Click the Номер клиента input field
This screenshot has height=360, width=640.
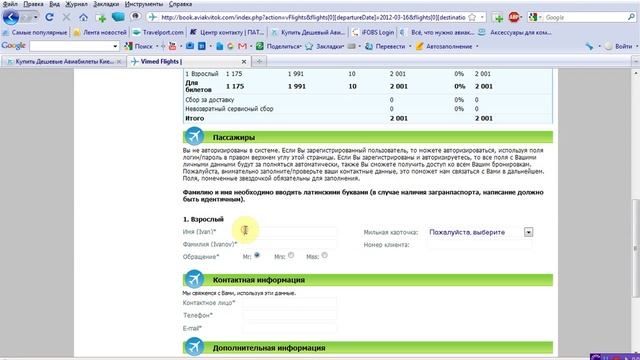pos(479,244)
